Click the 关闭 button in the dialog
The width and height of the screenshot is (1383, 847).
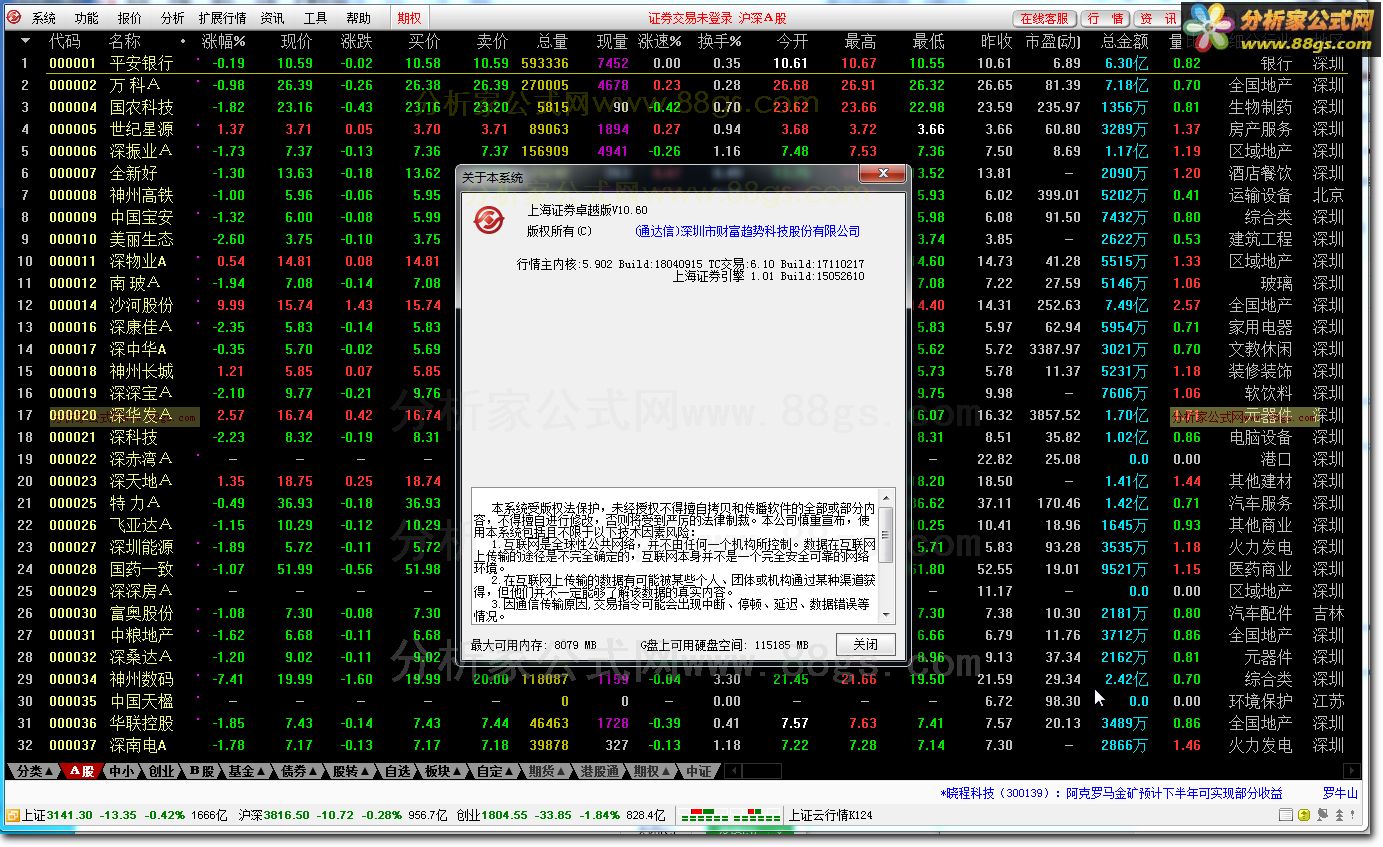[x=865, y=645]
